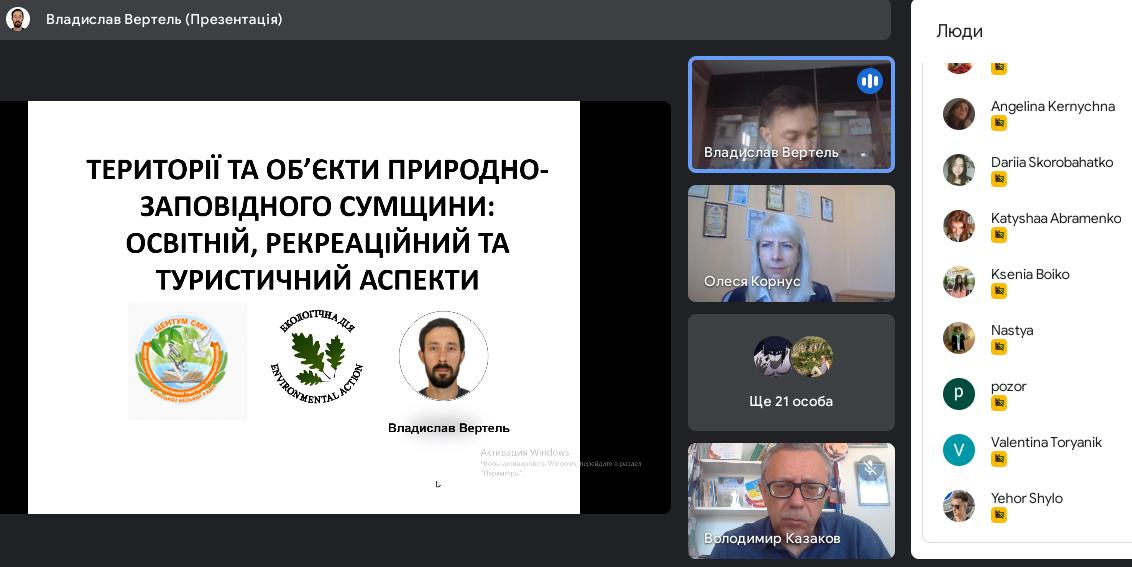
Task: Click the muted mic icon under Dariia Skorobahatko
Action: click(x=998, y=179)
